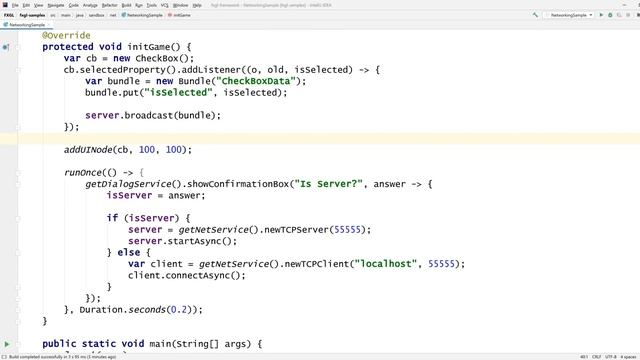Collapse the showConfirmationBox lambda fold marker

(18, 184)
